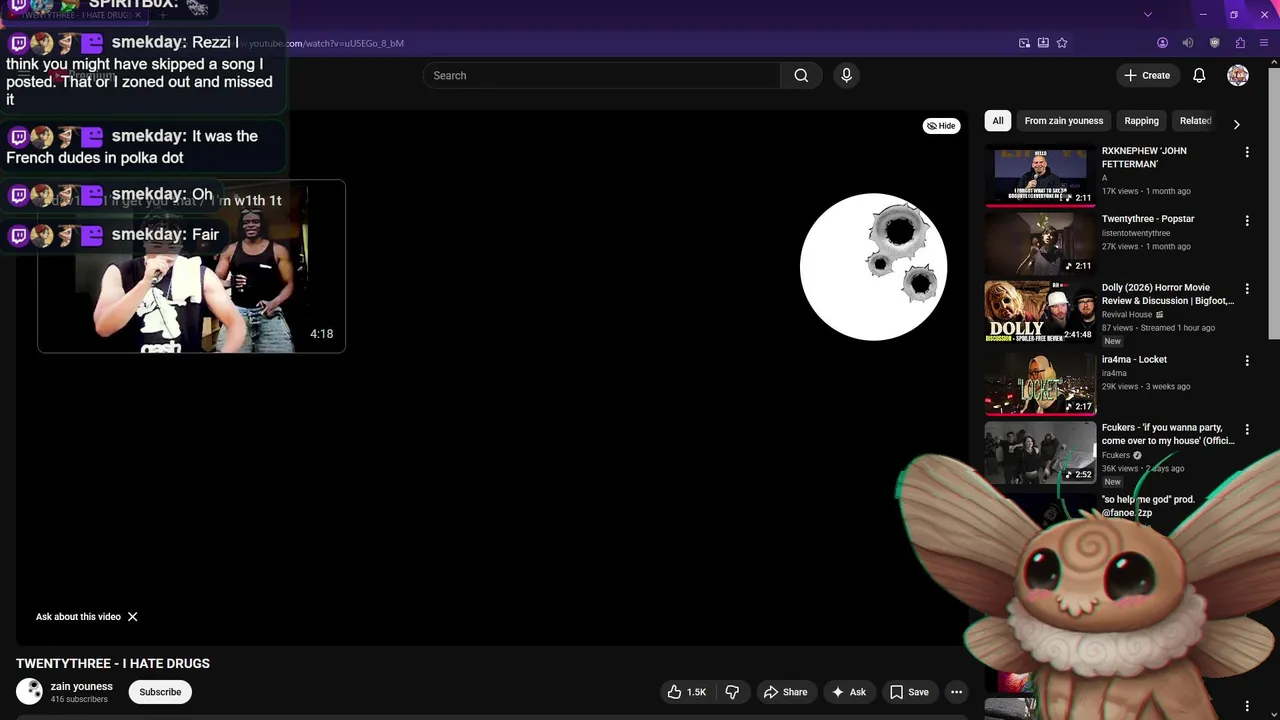Show more filter chips with right arrow
This screenshot has height=720, width=1280.
coord(1236,124)
